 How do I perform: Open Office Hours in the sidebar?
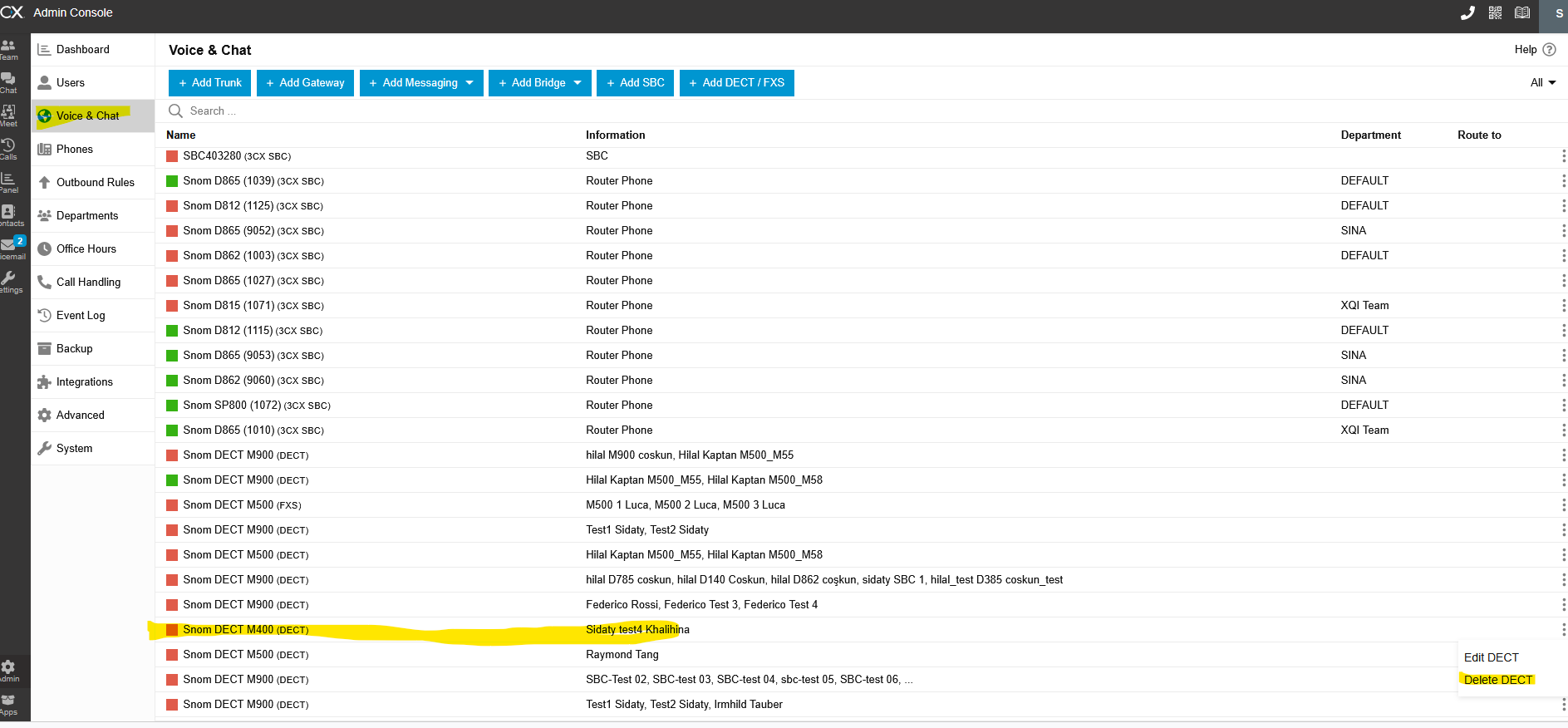click(x=93, y=249)
